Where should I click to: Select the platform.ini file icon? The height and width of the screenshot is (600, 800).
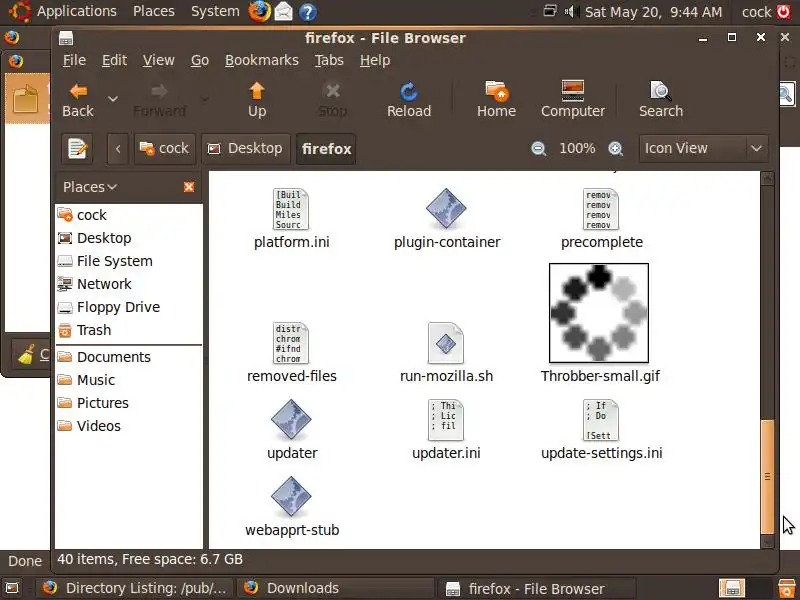[291, 209]
